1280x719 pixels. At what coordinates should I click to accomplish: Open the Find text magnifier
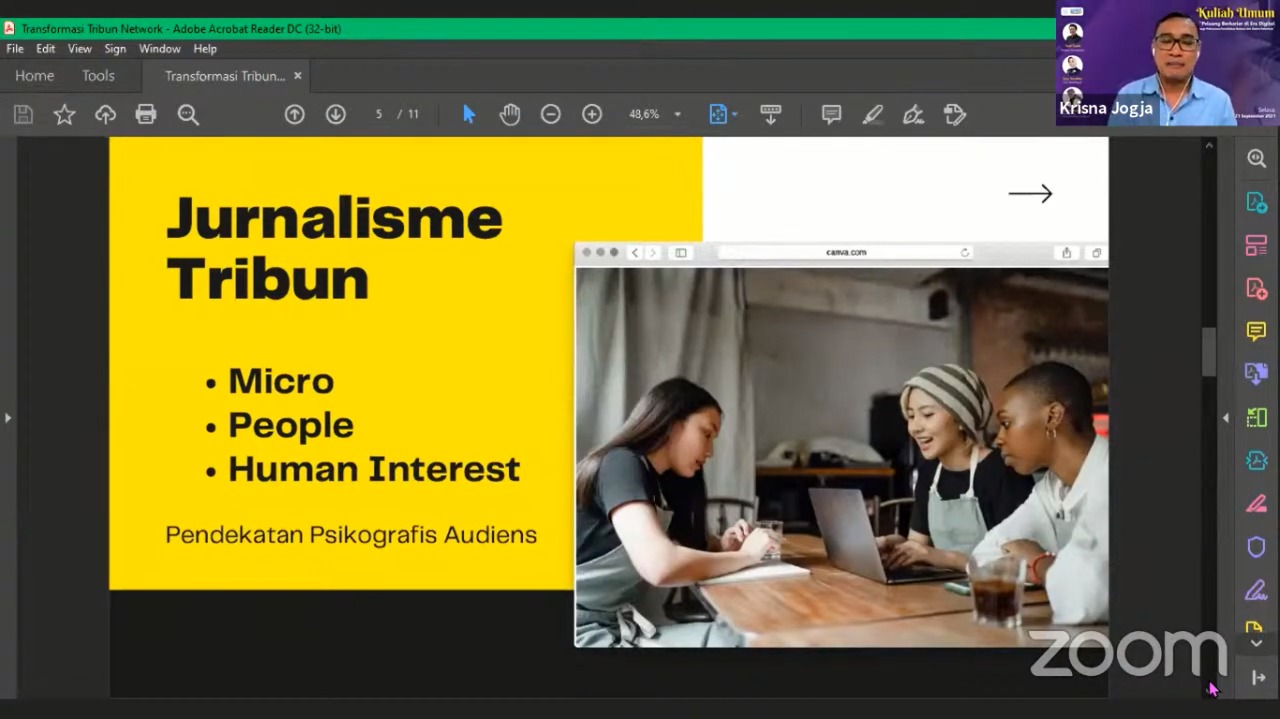tap(188, 115)
